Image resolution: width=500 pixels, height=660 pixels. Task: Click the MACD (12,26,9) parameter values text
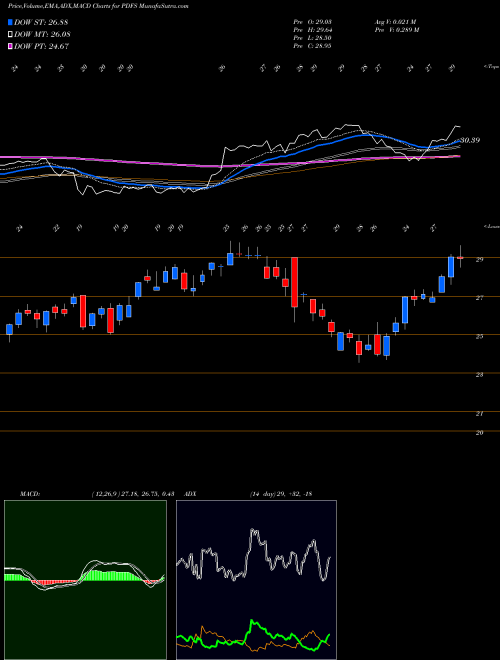pyautogui.click(x=133, y=494)
